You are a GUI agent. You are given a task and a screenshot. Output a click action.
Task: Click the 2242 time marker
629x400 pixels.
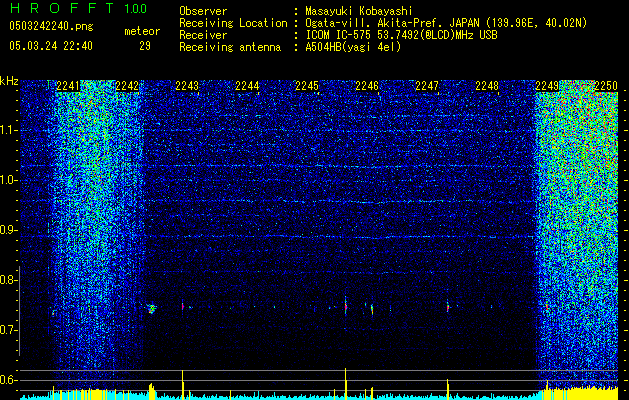tap(127, 85)
